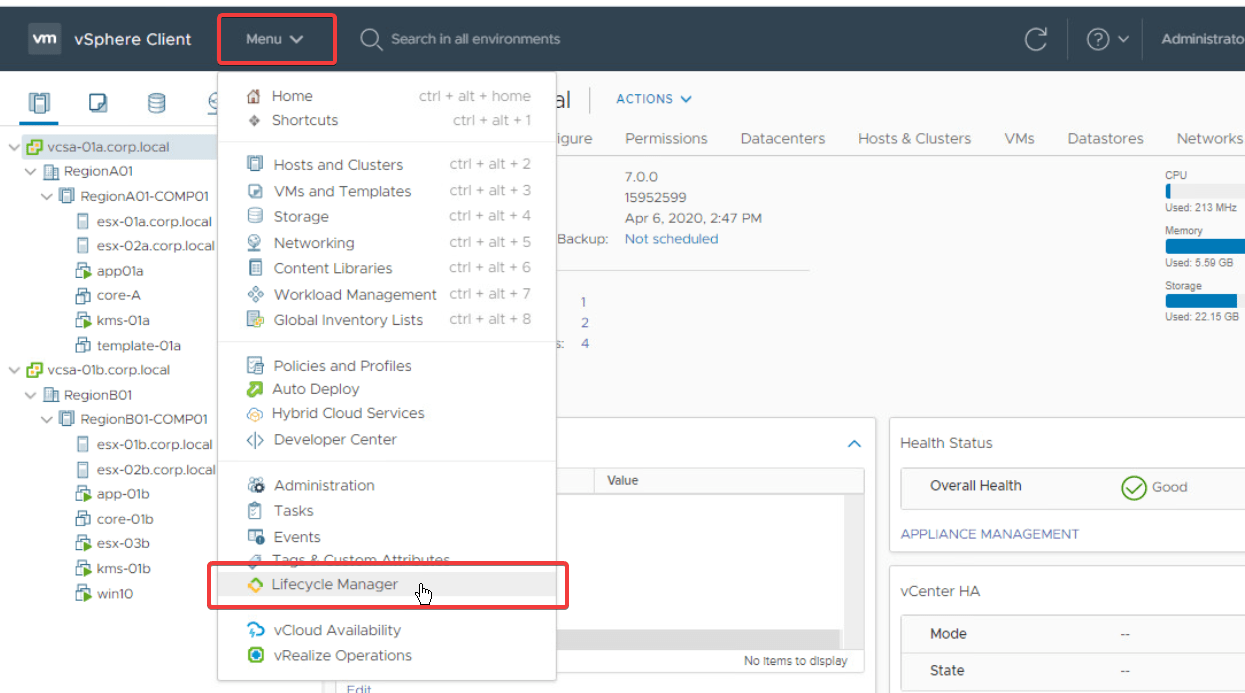1245x693 pixels.
Task: Click the search magnifier icon
Action: point(370,39)
